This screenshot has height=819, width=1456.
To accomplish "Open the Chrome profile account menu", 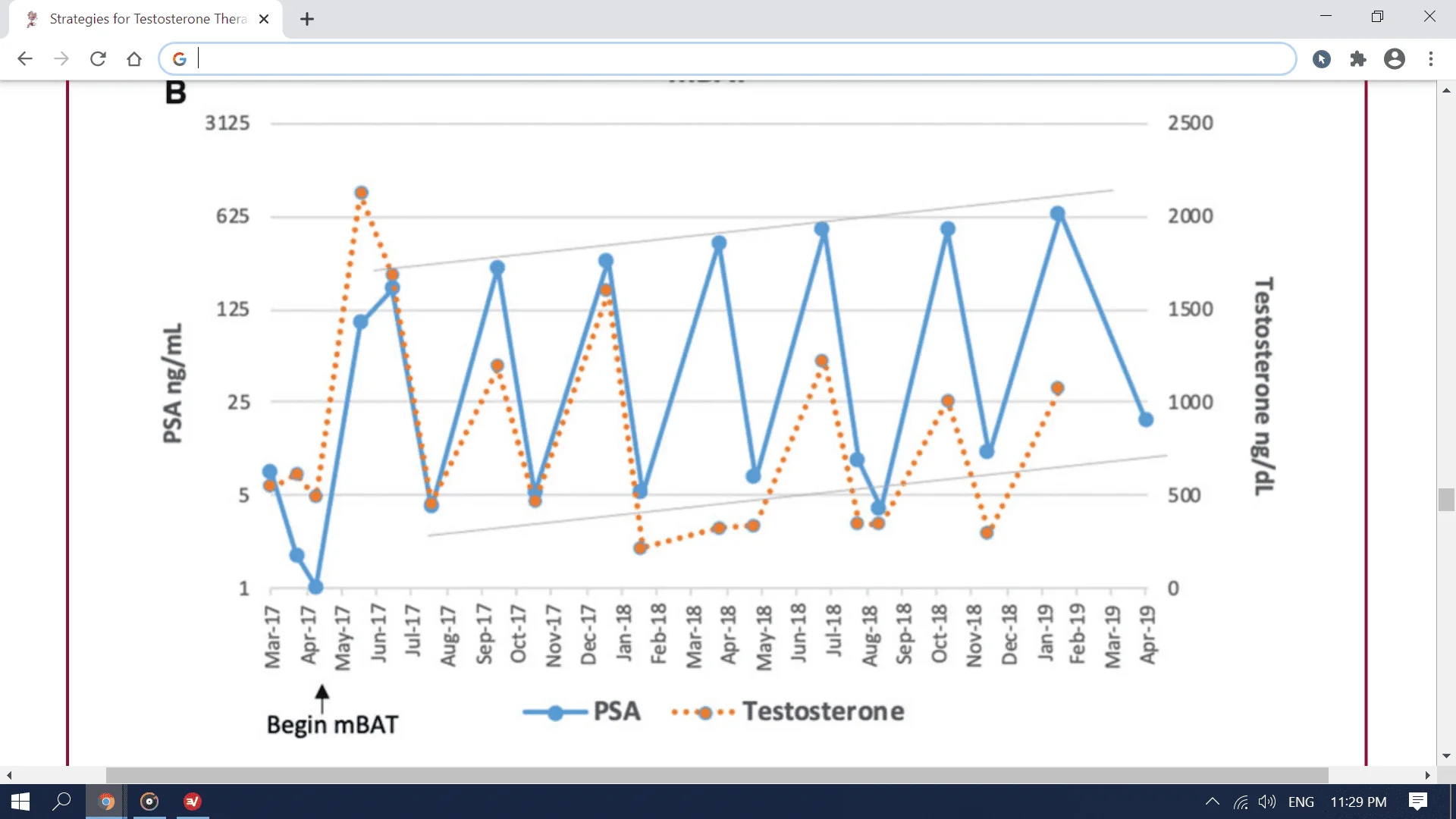I will (x=1395, y=59).
